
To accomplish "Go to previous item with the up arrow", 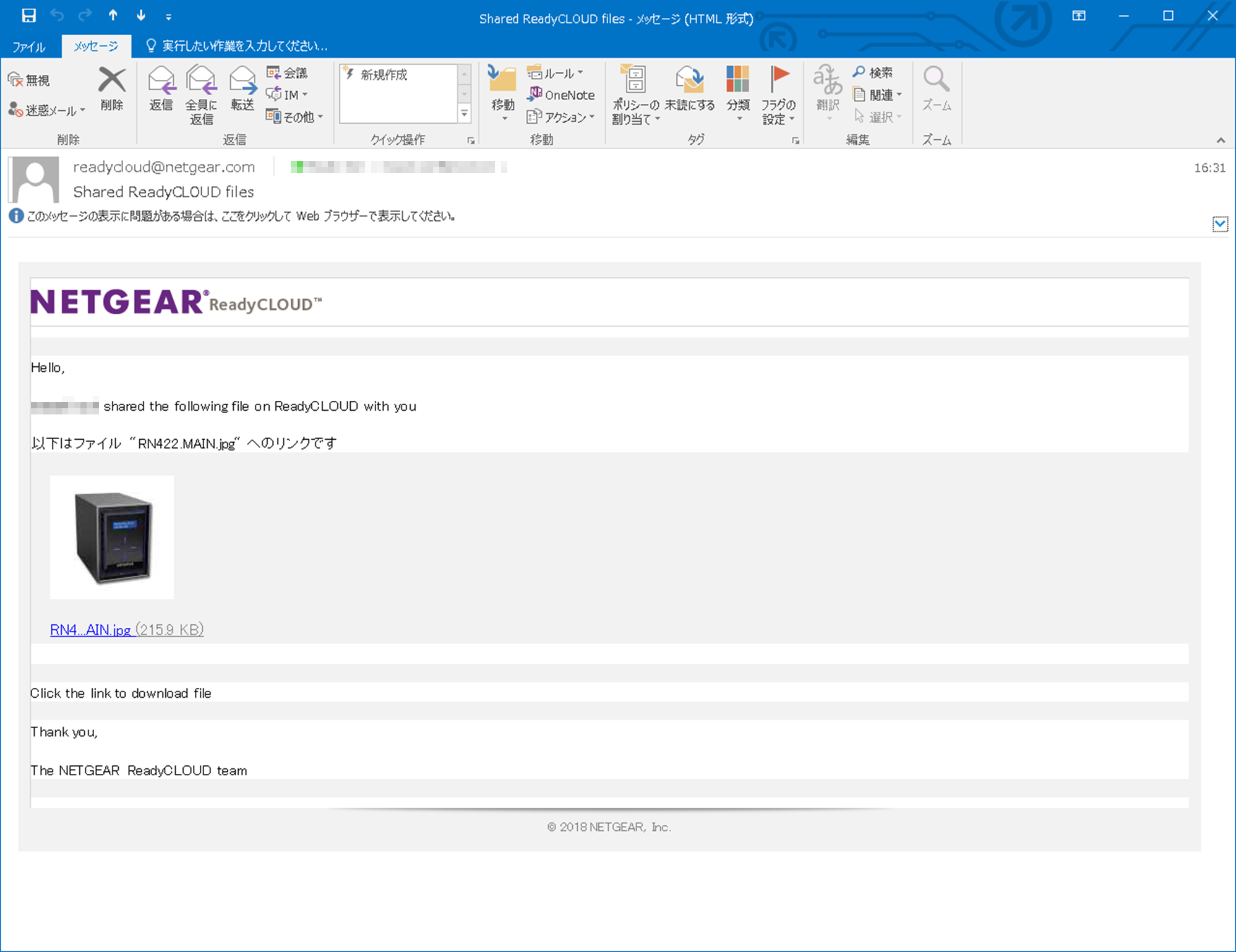I will click(x=113, y=16).
